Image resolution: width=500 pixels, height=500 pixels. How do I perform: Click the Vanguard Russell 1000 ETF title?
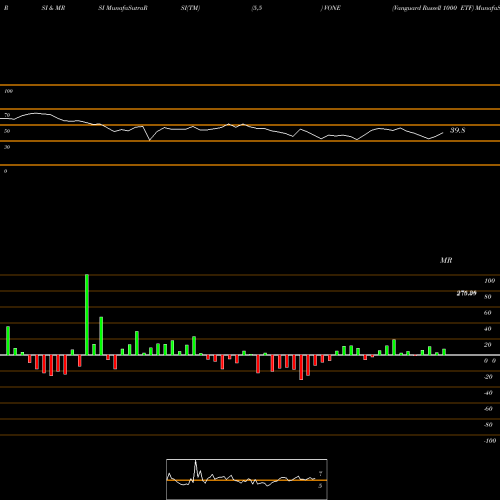pos(433,8)
